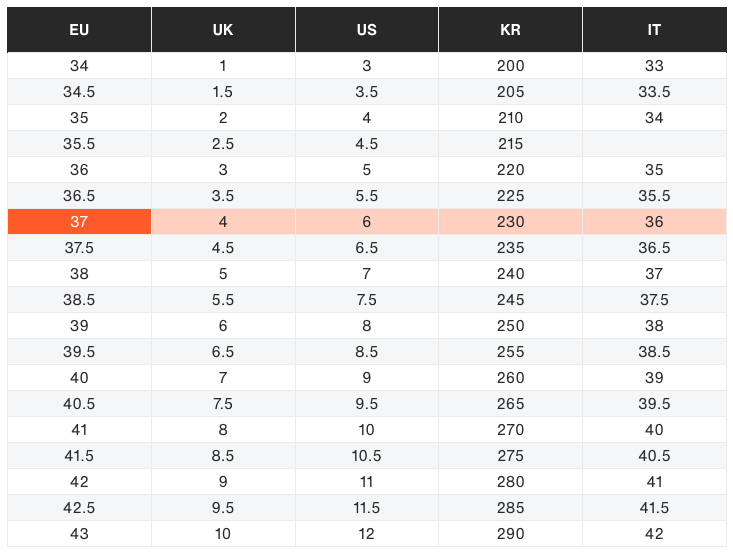The height and width of the screenshot is (554, 733).
Task: Click the IT column header
Action: click(x=654, y=29)
